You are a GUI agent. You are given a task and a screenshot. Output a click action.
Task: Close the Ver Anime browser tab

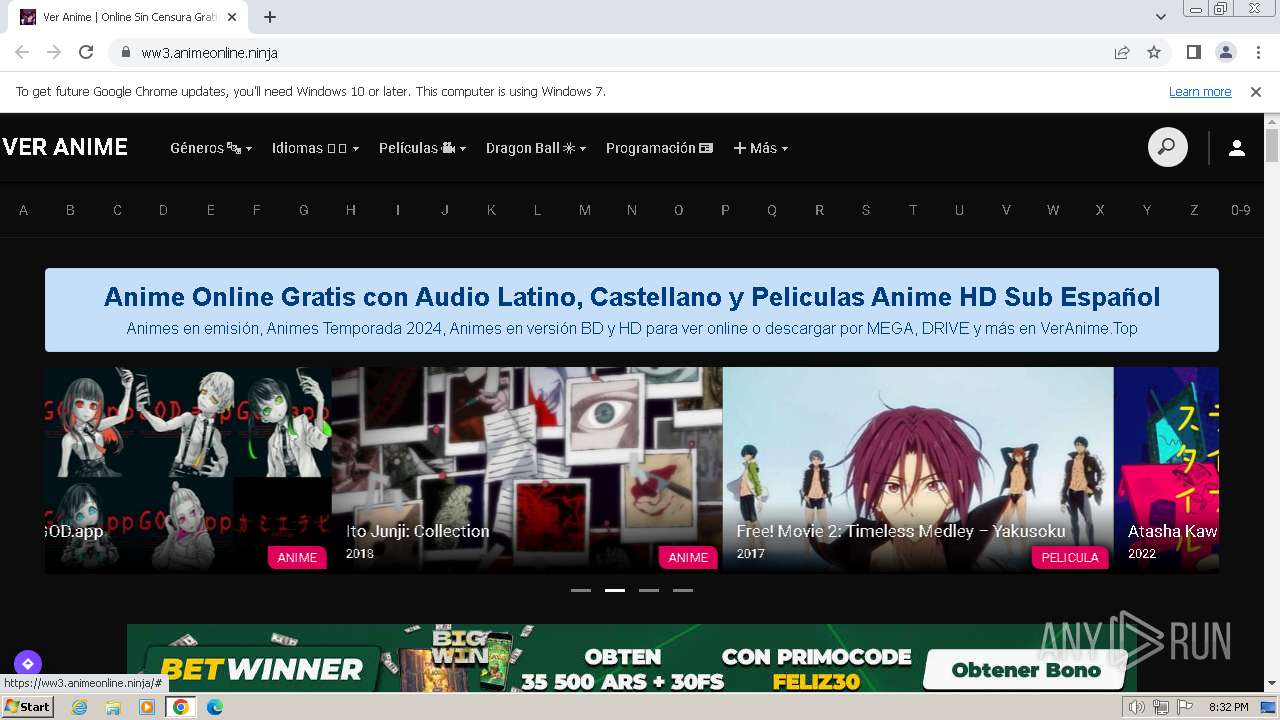[x=232, y=17]
